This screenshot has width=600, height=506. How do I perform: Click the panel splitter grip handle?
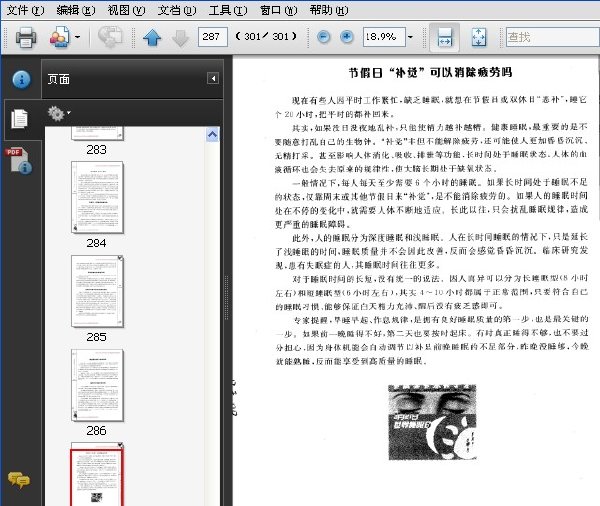pyautogui.click(x=227, y=298)
